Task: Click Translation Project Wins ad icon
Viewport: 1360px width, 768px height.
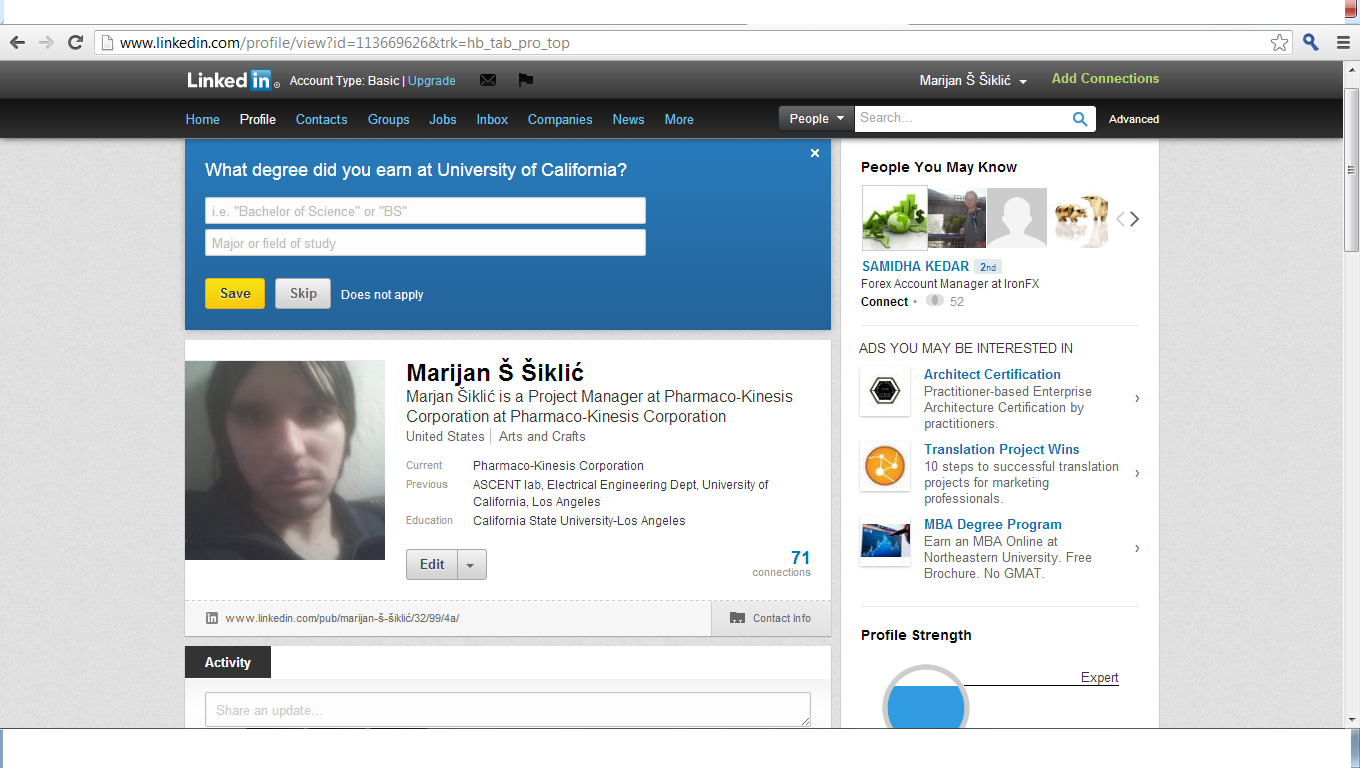Action: coord(885,466)
